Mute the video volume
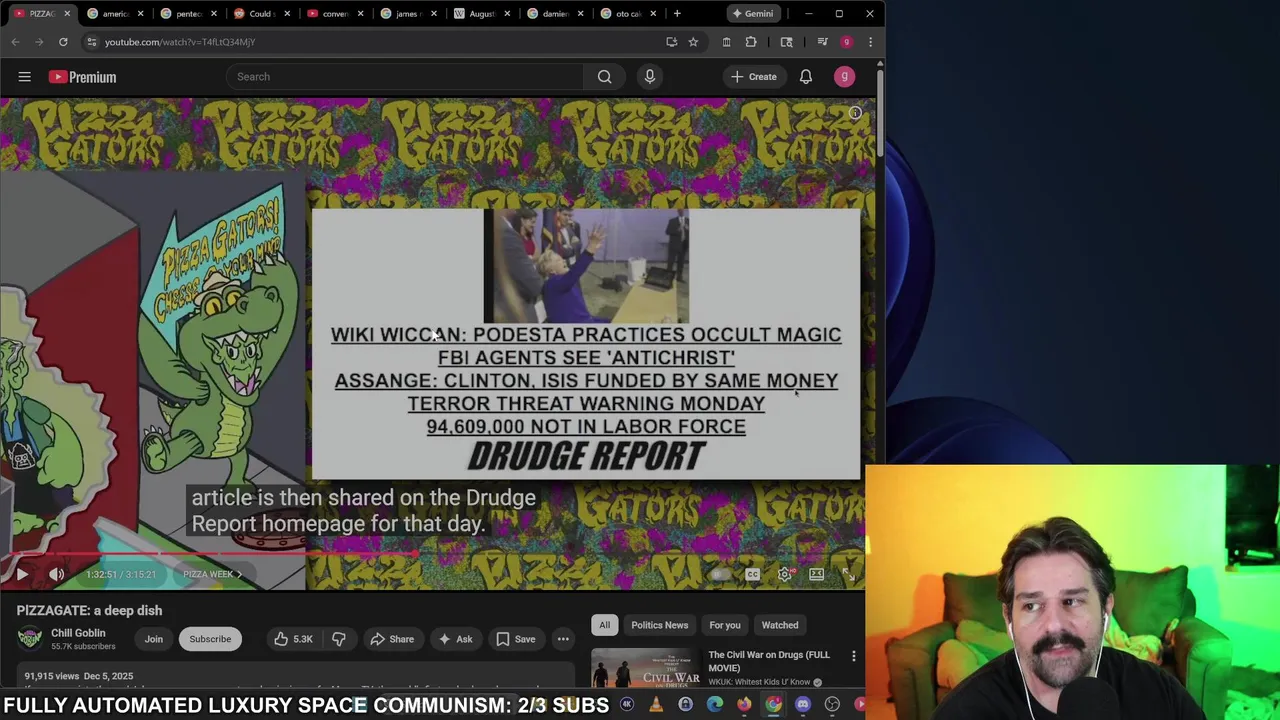Image resolution: width=1280 pixels, height=720 pixels. point(56,574)
